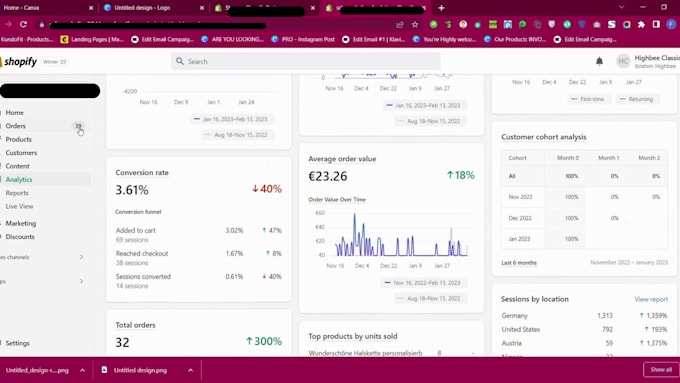This screenshot has width=680, height=383.
Task: Open Customer cohort analysis title
Action: pos(543,137)
